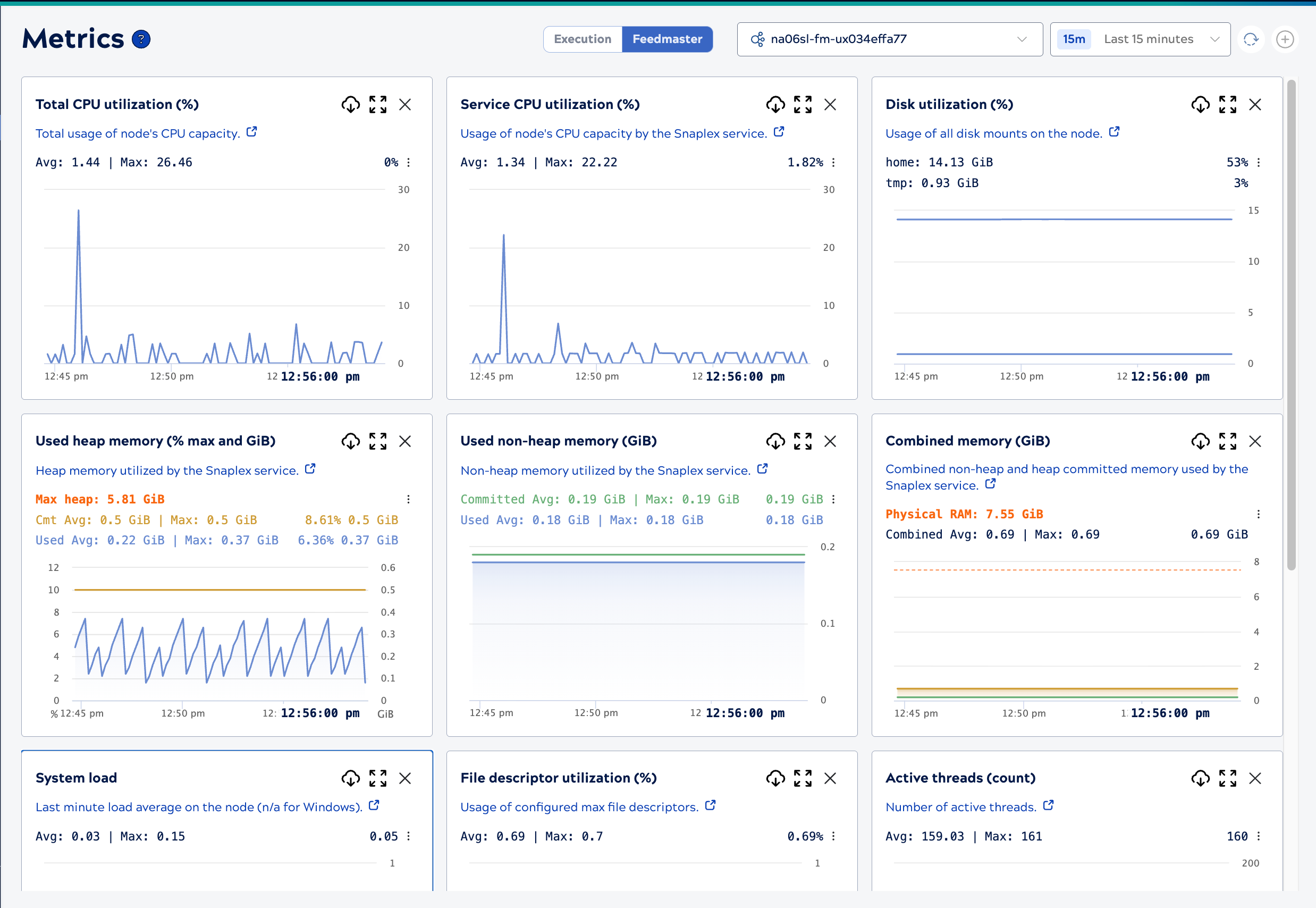The height and width of the screenshot is (908, 1316).
Task: Close the Used non-heap memory panel
Action: tap(830, 441)
